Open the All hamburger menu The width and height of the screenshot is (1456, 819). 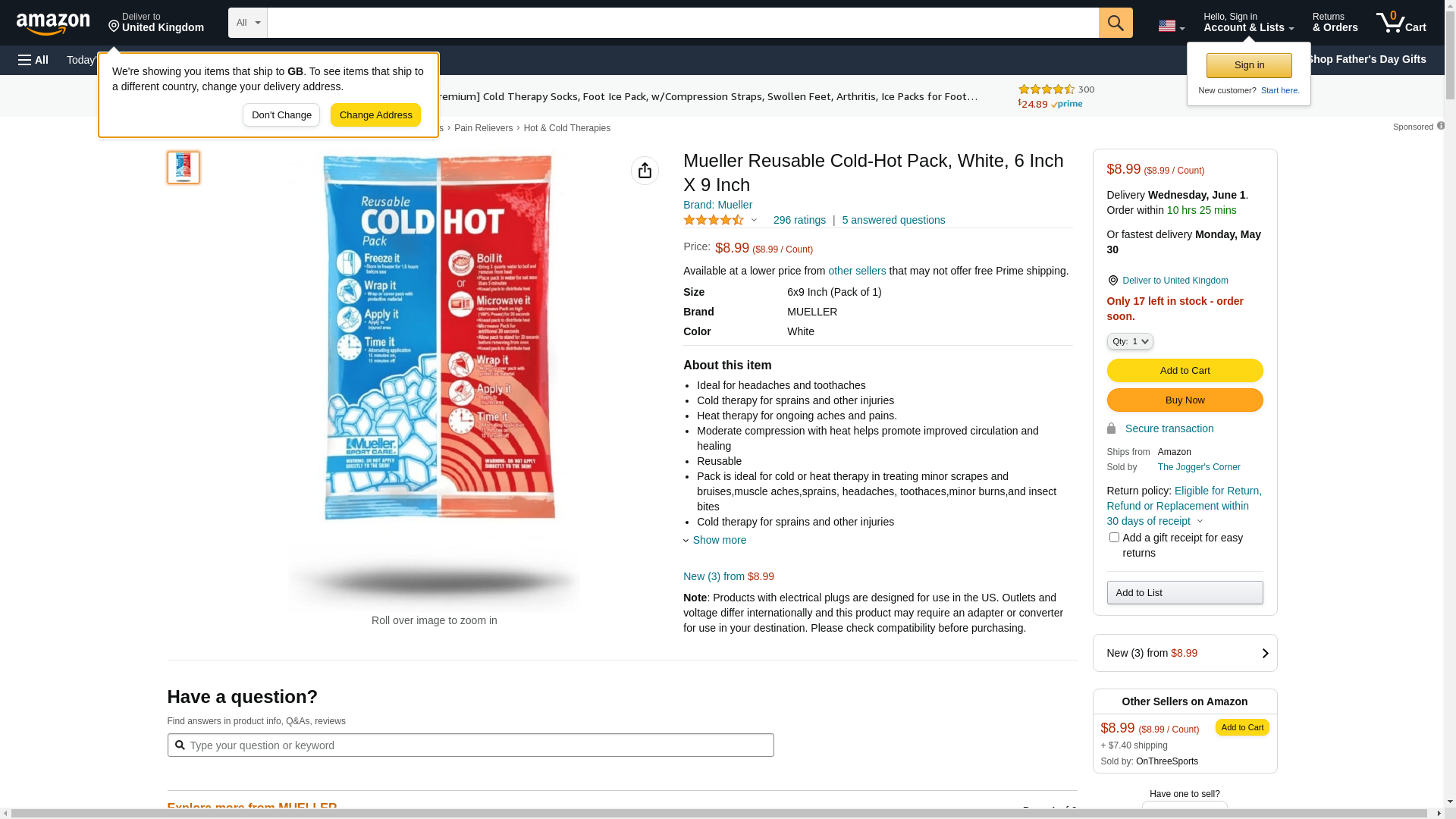coord(33,60)
